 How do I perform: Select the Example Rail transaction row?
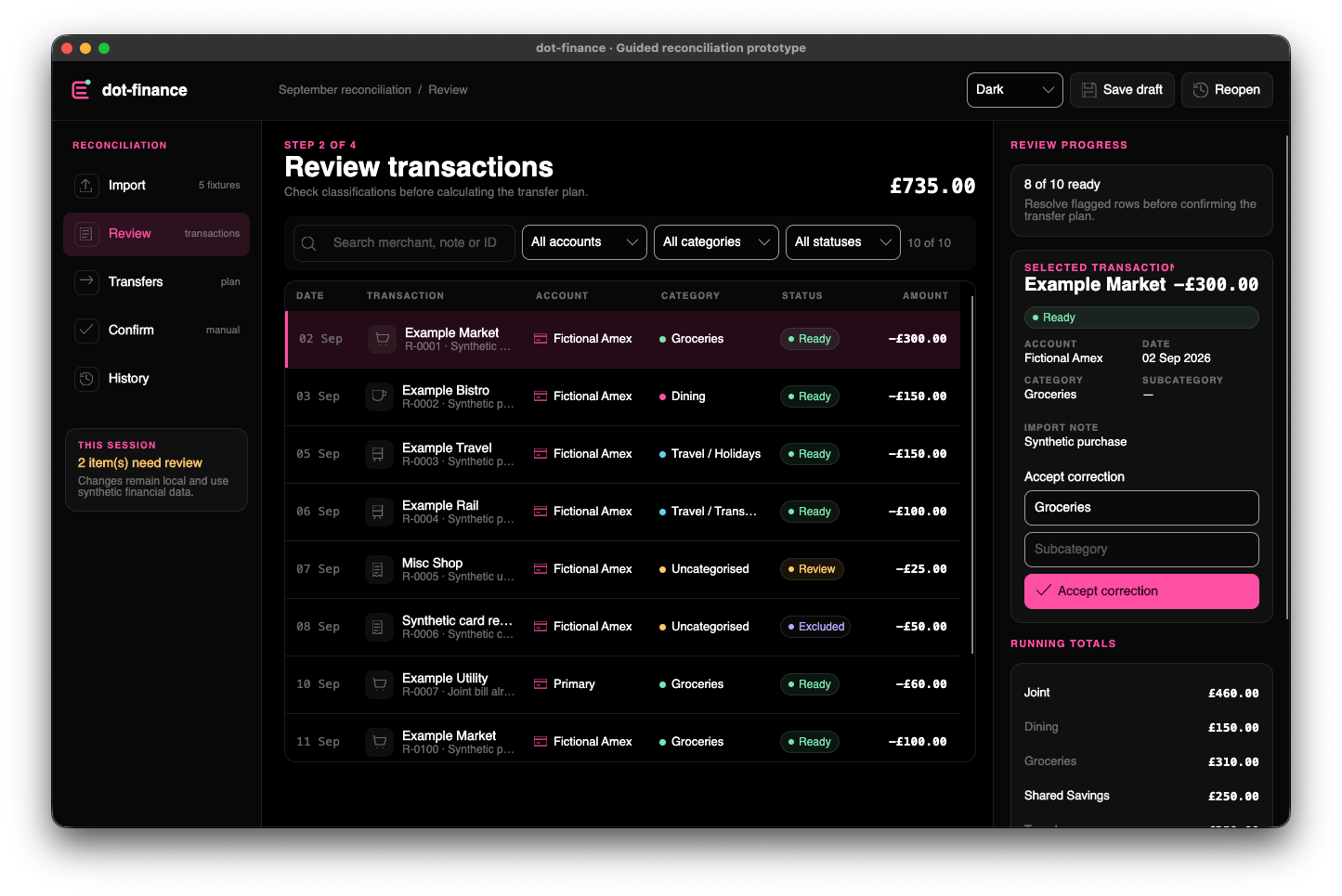tap(622, 512)
